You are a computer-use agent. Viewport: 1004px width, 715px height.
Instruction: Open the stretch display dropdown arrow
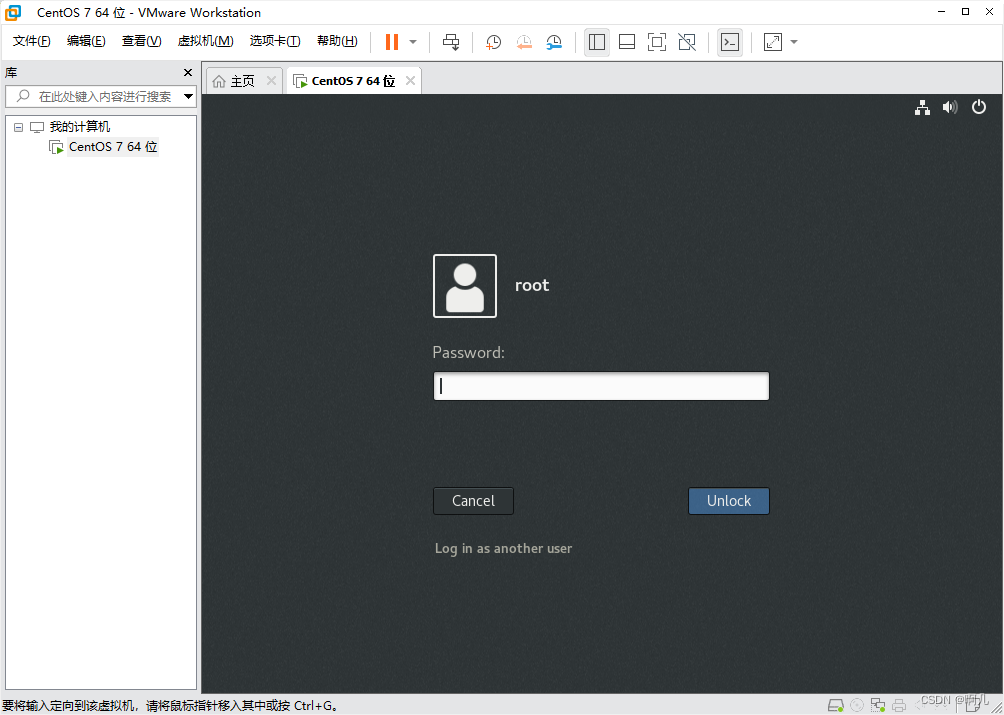[x=794, y=42]
